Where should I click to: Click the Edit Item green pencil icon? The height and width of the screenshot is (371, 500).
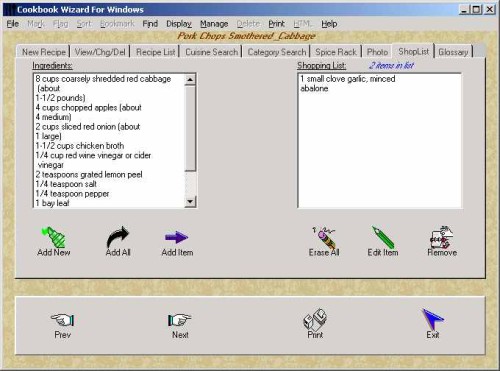[383, 237]
